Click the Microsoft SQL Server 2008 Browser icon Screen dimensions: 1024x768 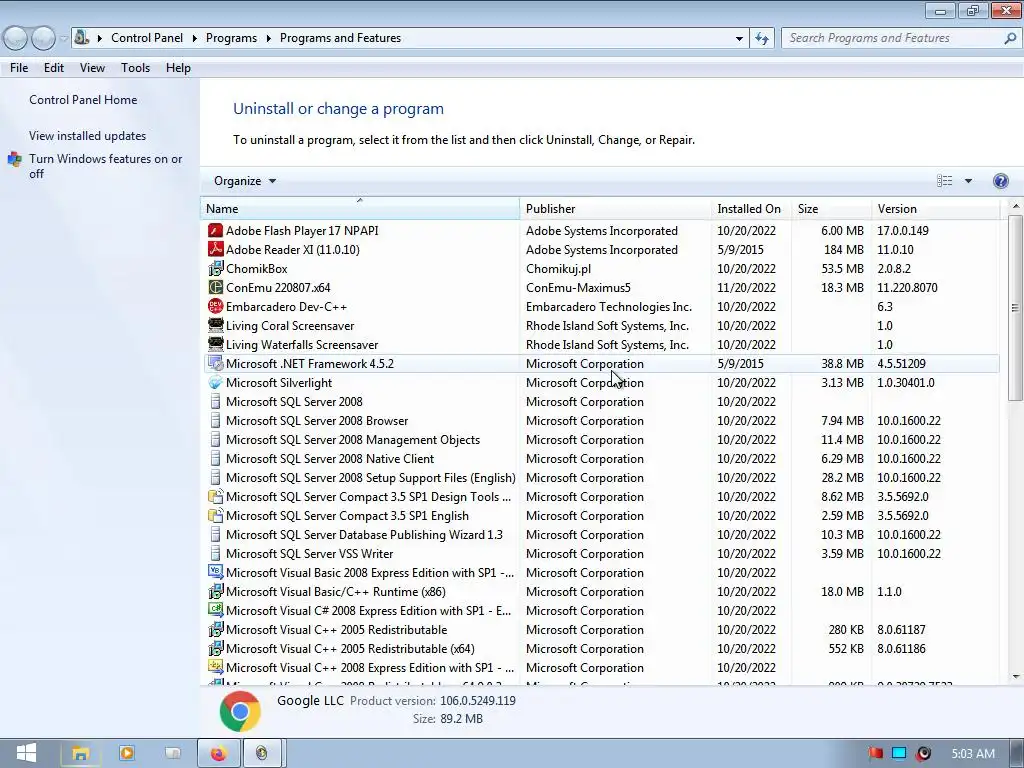tap(215, 421)
